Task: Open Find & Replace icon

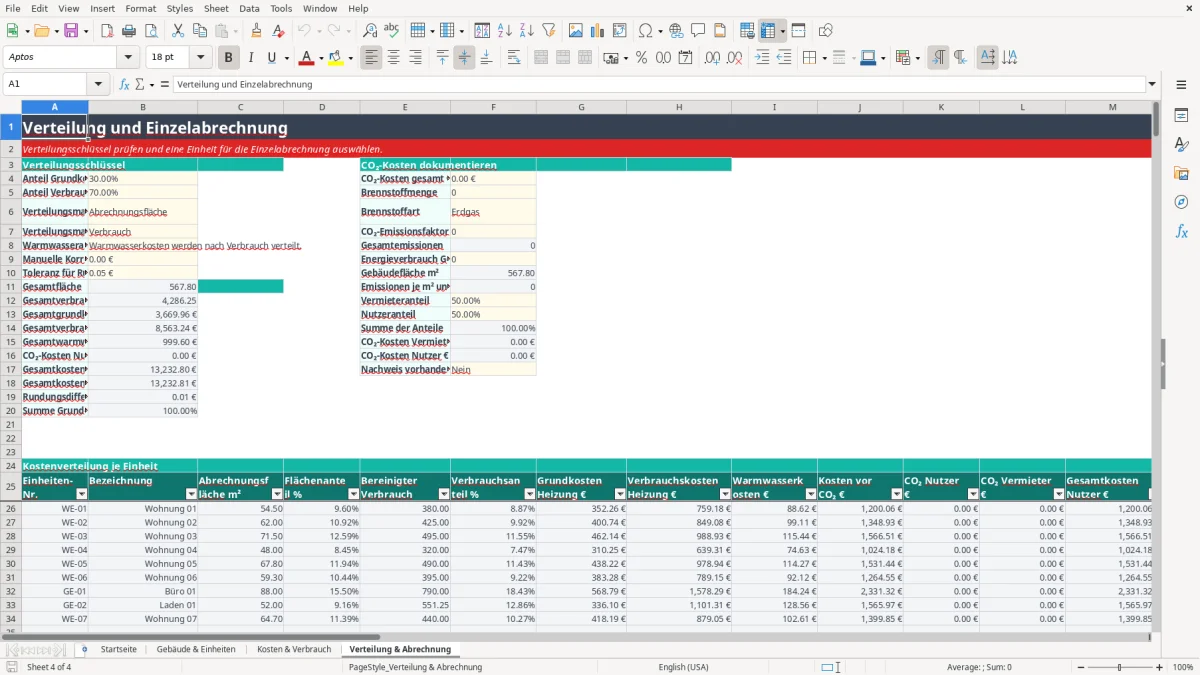Action: [370, 31]
